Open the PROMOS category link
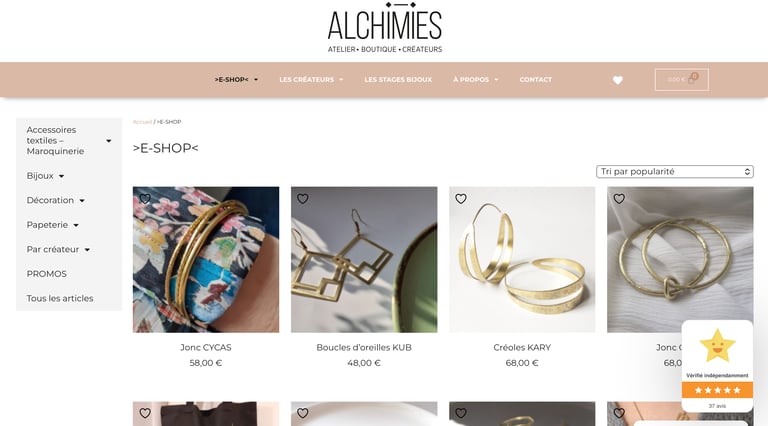 point(47,274)
